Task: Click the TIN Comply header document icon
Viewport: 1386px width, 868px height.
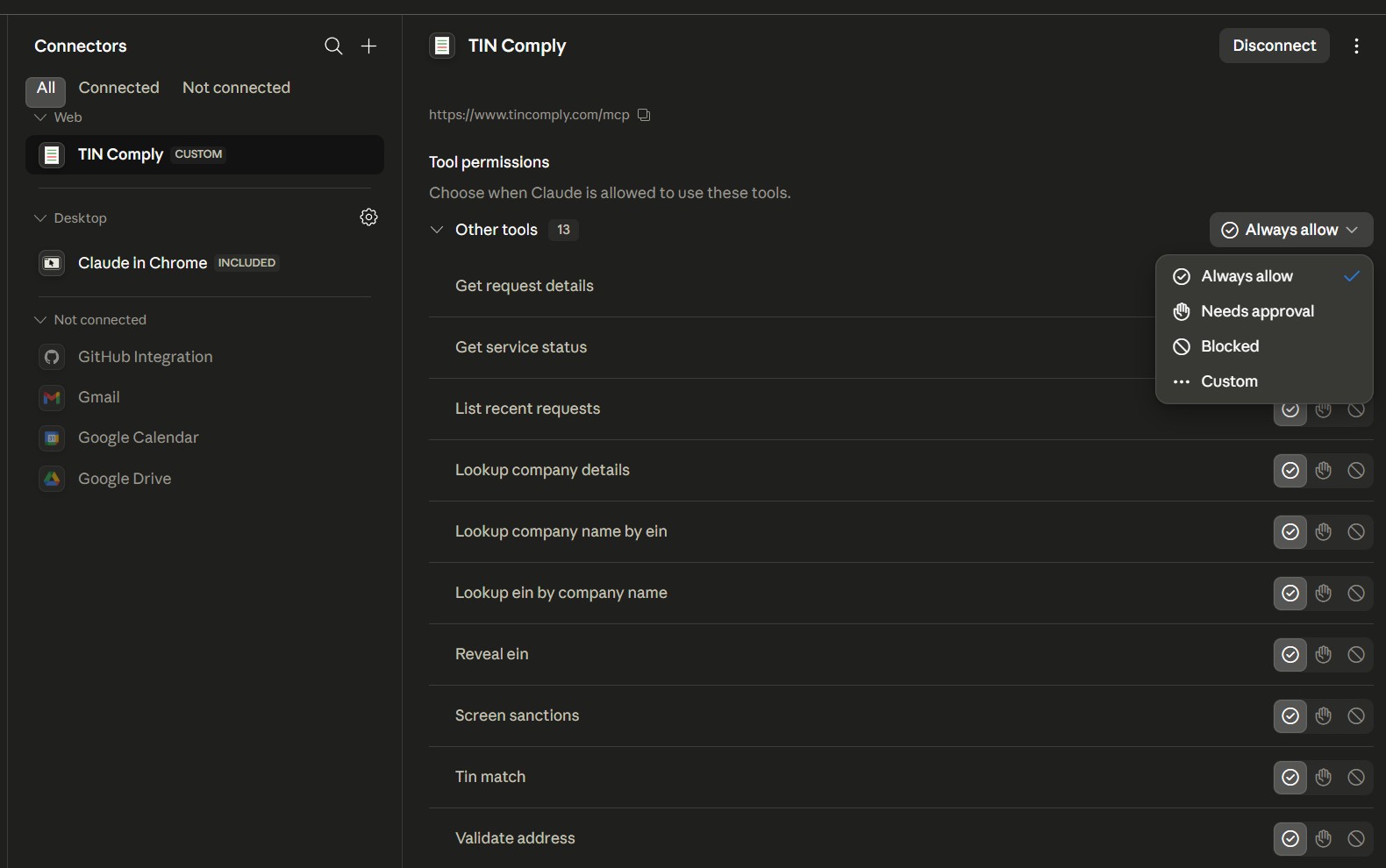Action: (x=442, y=46)
